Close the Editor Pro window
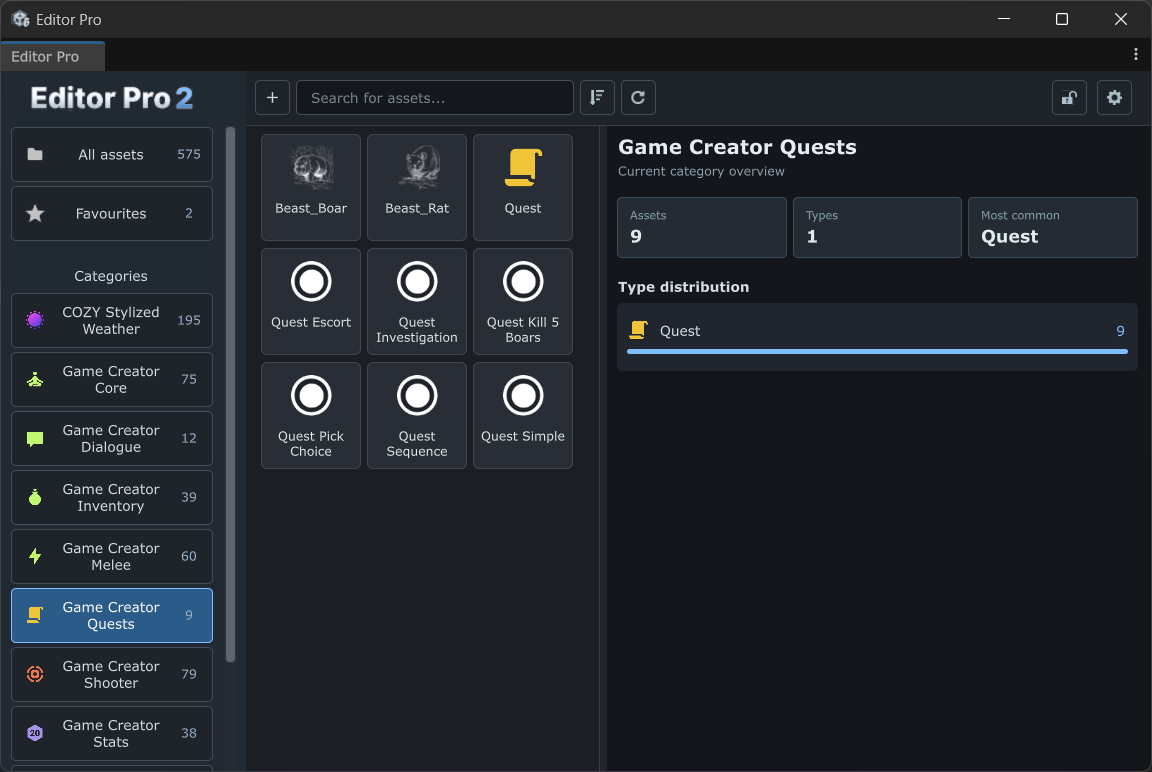 point(1120,19)
